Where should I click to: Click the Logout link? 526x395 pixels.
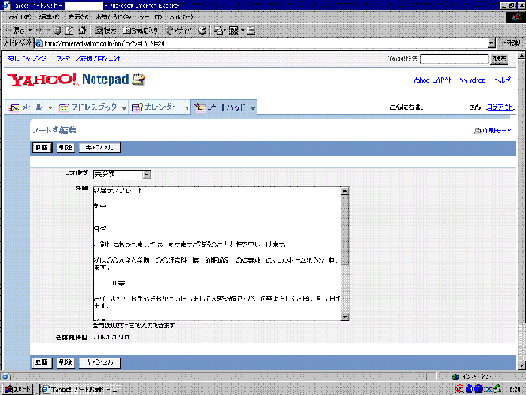click(500, 107)
